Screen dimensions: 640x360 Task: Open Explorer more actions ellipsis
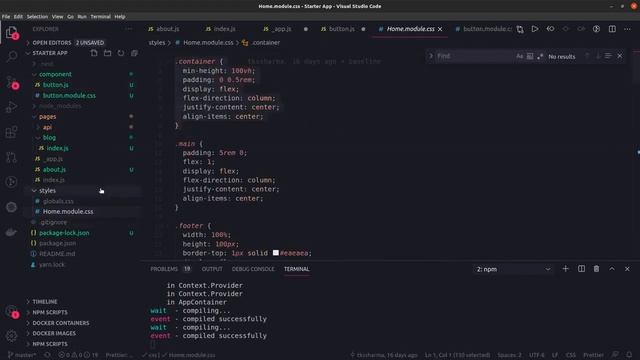tap(129, 29)
